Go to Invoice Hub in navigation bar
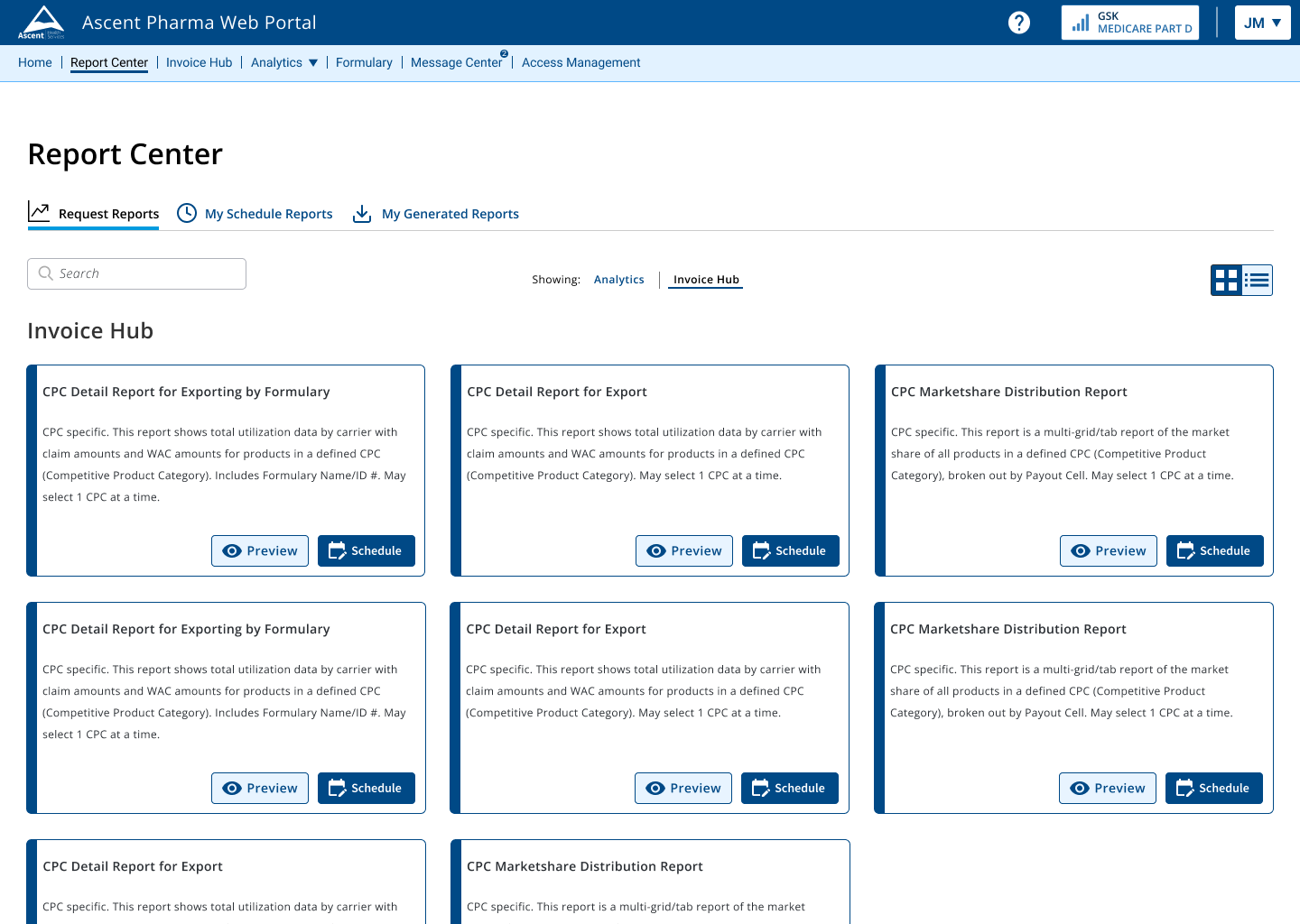Viewport: 1300px width, 924px height. click(199, 62)
